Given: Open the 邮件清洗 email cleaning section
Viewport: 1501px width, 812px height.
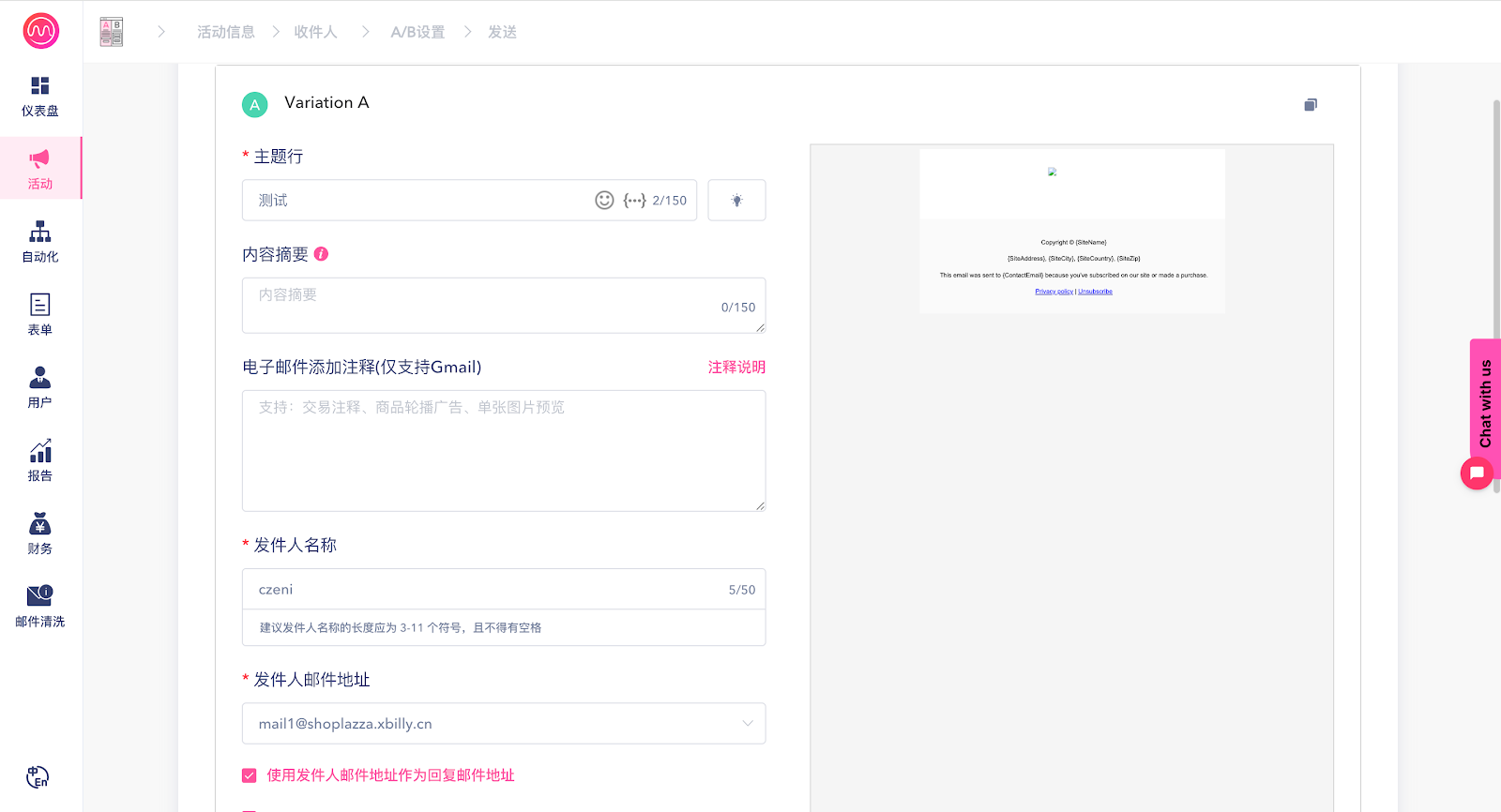Looking at the screenshot, I should (40, 607).
